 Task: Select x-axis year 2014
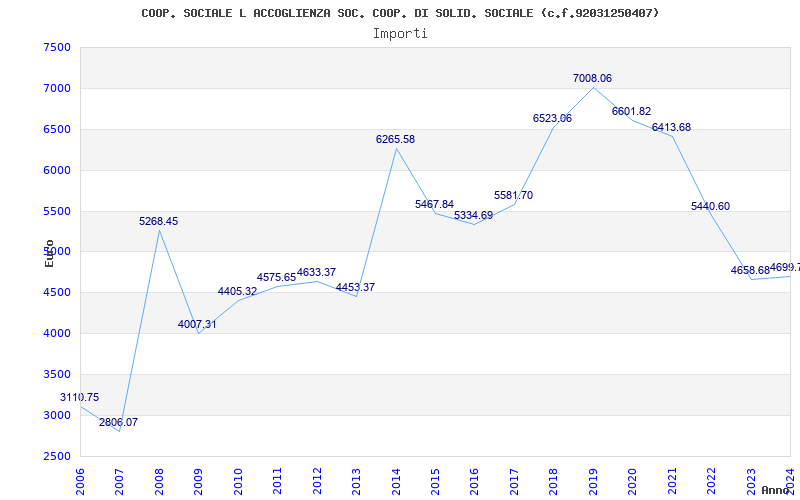(395, 481)
